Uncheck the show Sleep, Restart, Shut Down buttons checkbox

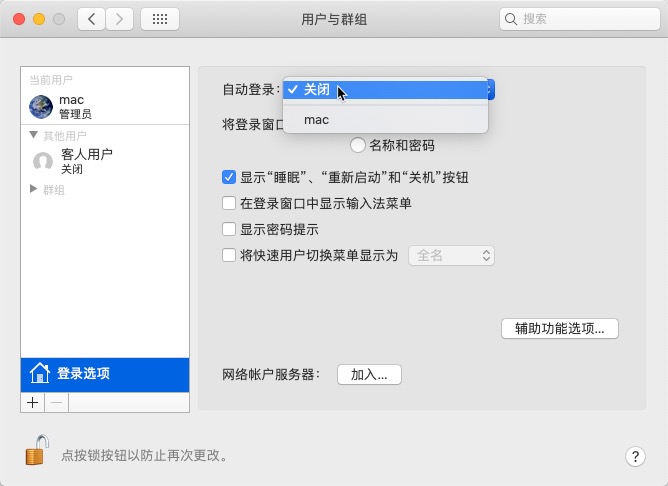coord(229,177)
